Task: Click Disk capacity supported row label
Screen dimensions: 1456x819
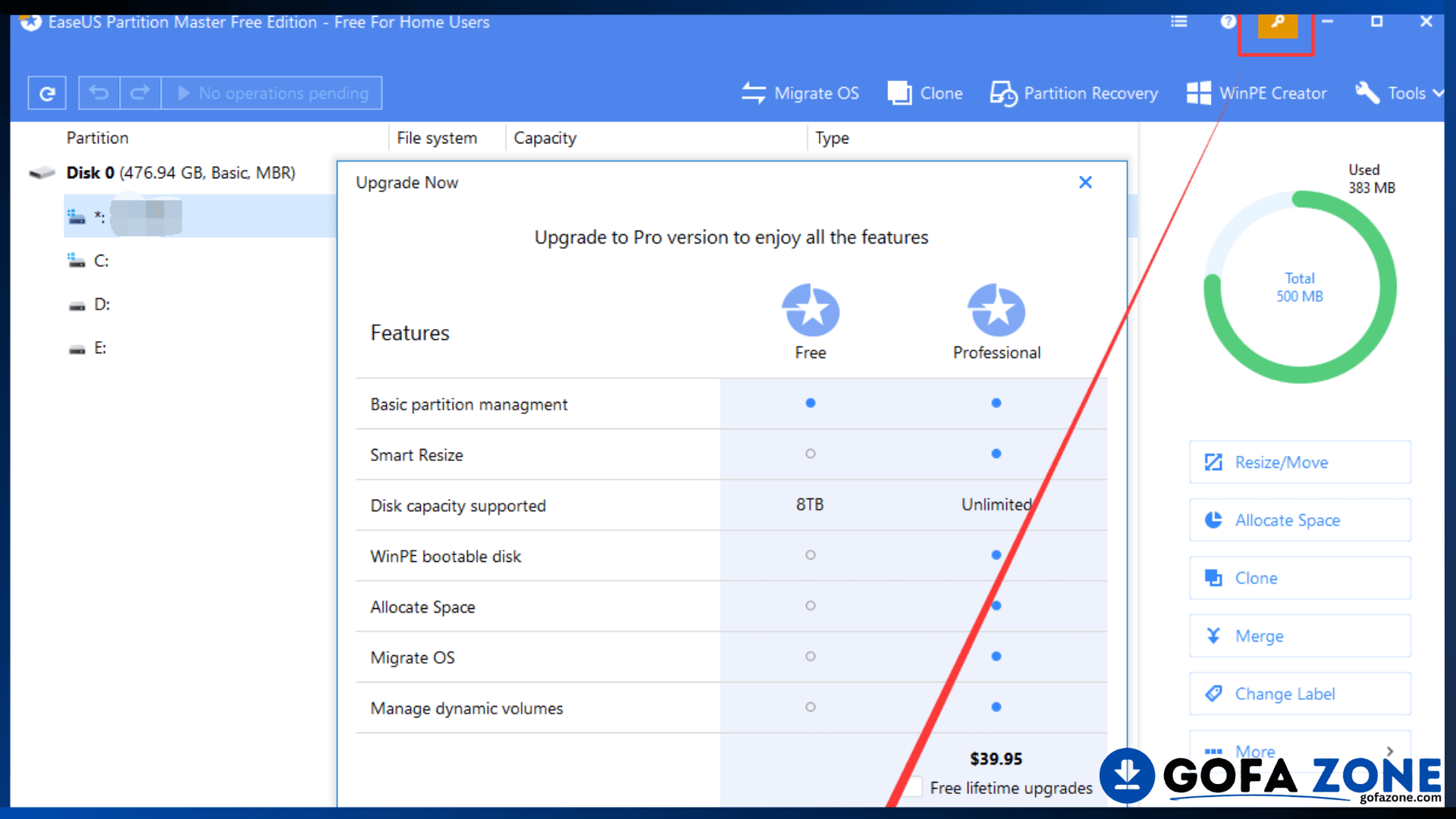Action: pos(458,506)
